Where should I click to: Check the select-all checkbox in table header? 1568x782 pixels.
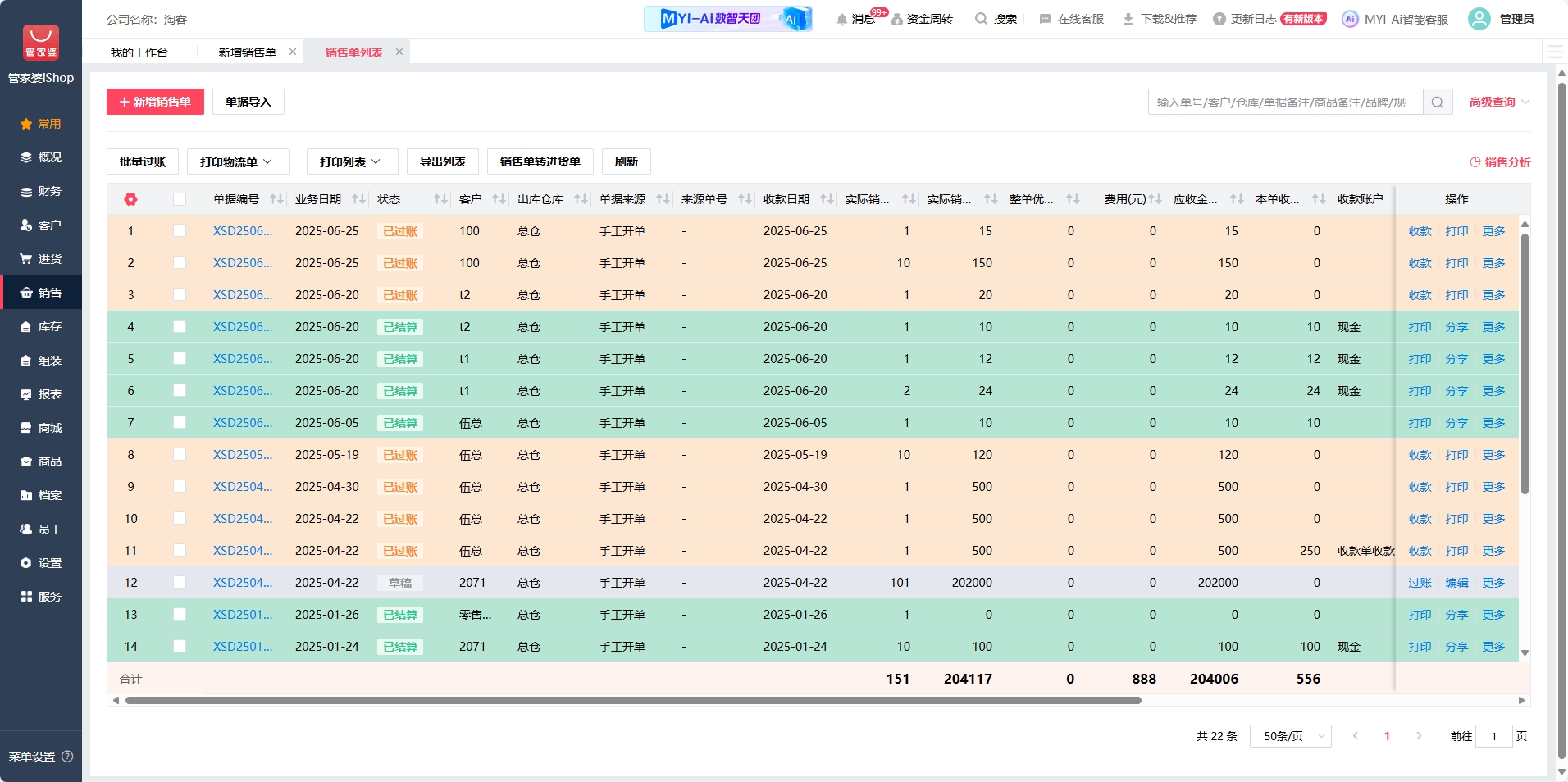click(x=180, y=198)
